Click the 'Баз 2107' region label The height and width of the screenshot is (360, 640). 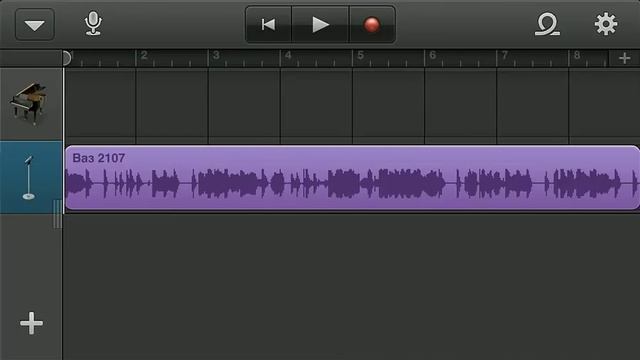click(x=99, y=158)
